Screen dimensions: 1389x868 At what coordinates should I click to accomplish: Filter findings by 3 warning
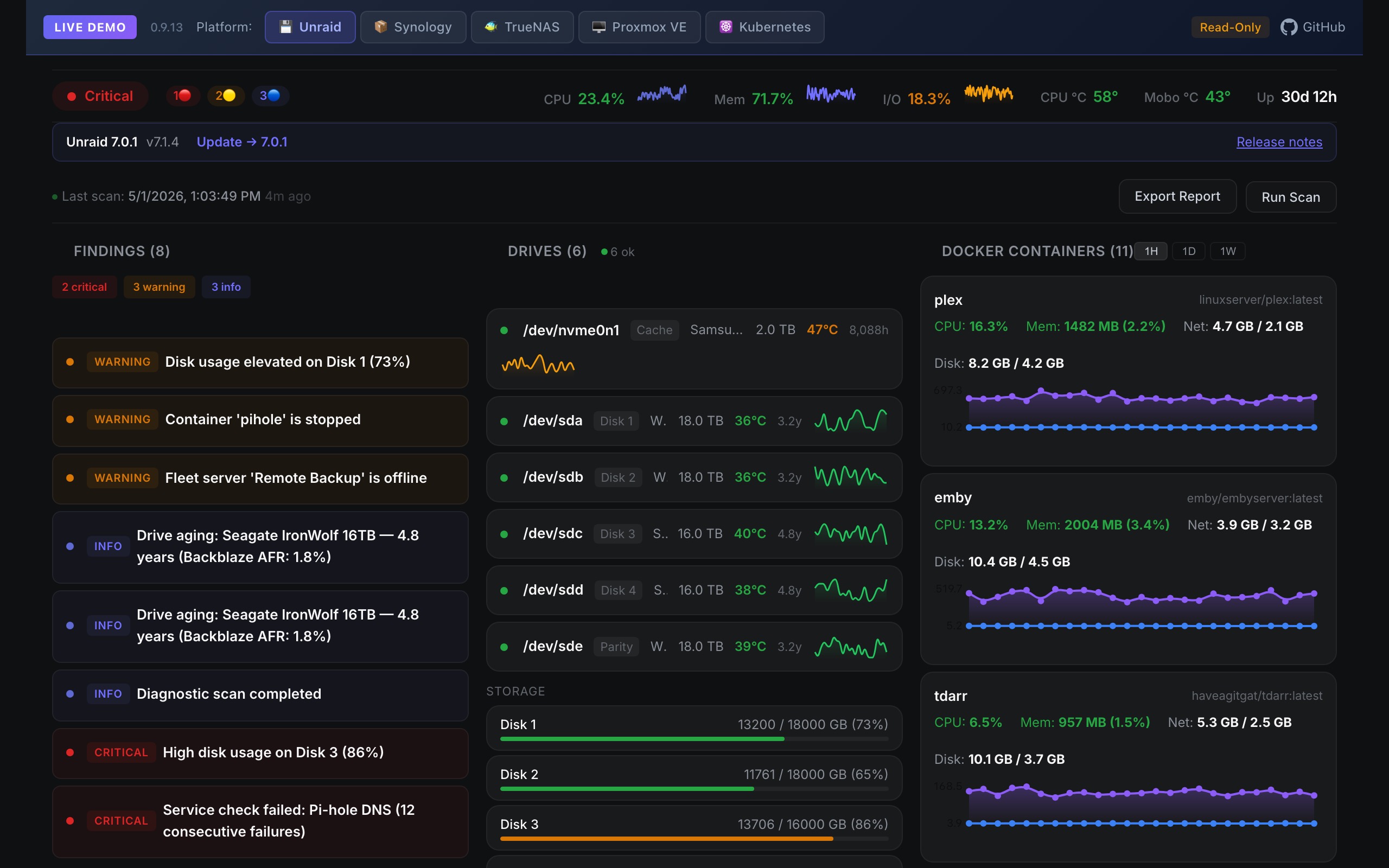point(159,287)
